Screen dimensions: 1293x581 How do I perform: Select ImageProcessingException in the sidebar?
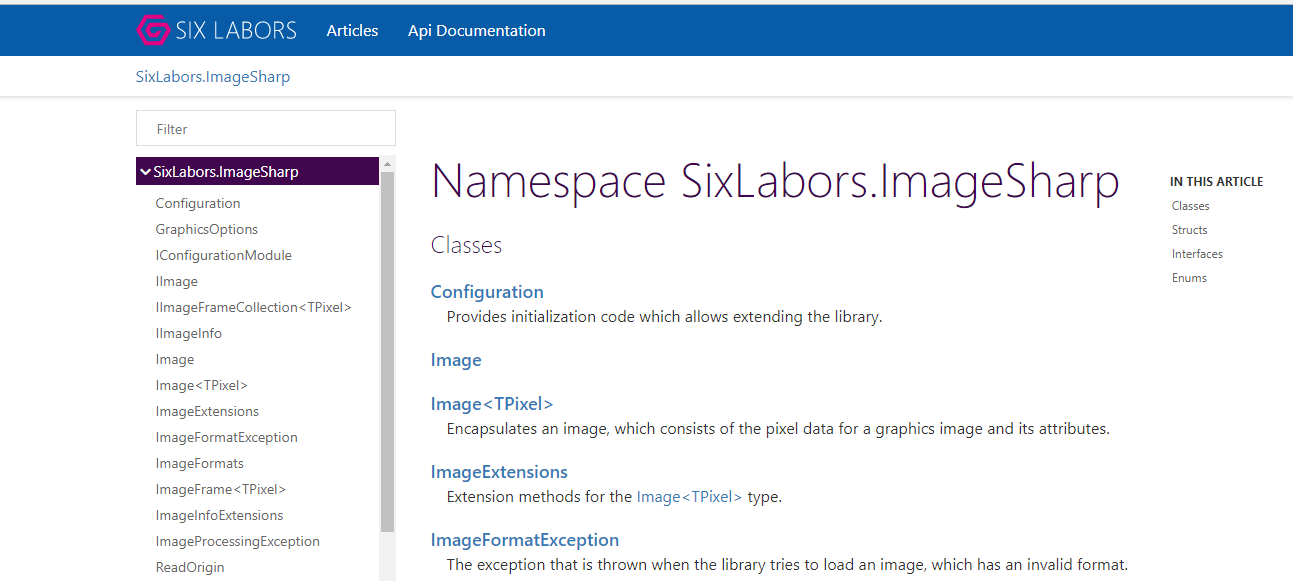238,541
